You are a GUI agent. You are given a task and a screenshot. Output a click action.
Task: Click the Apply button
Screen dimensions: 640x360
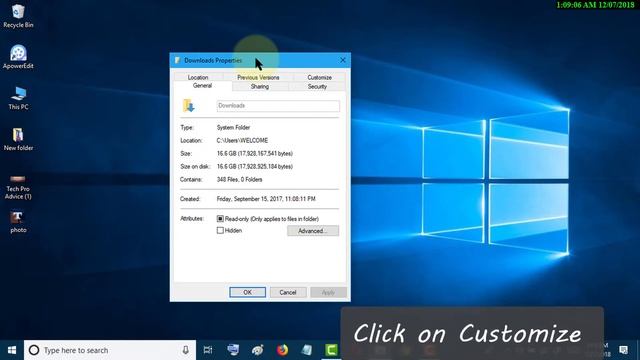(x=328, y=292)
